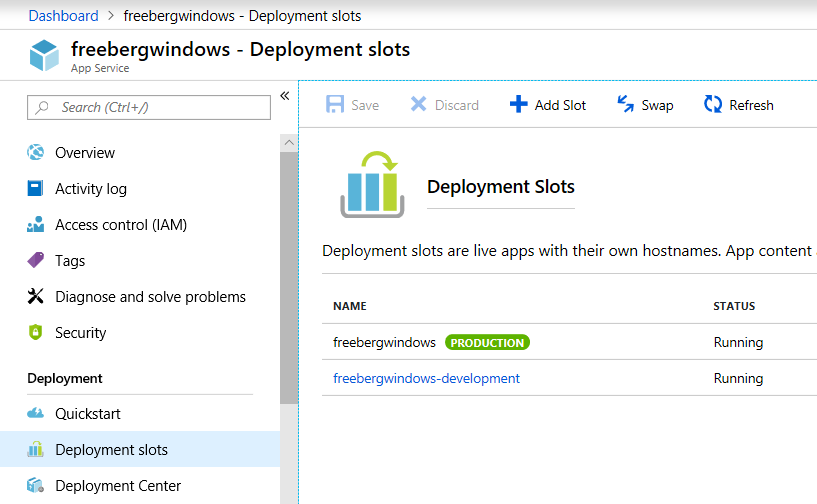This screenshot has width=817, height=504.
Task: Click the App Service subtitle
Action: point(100,68)
